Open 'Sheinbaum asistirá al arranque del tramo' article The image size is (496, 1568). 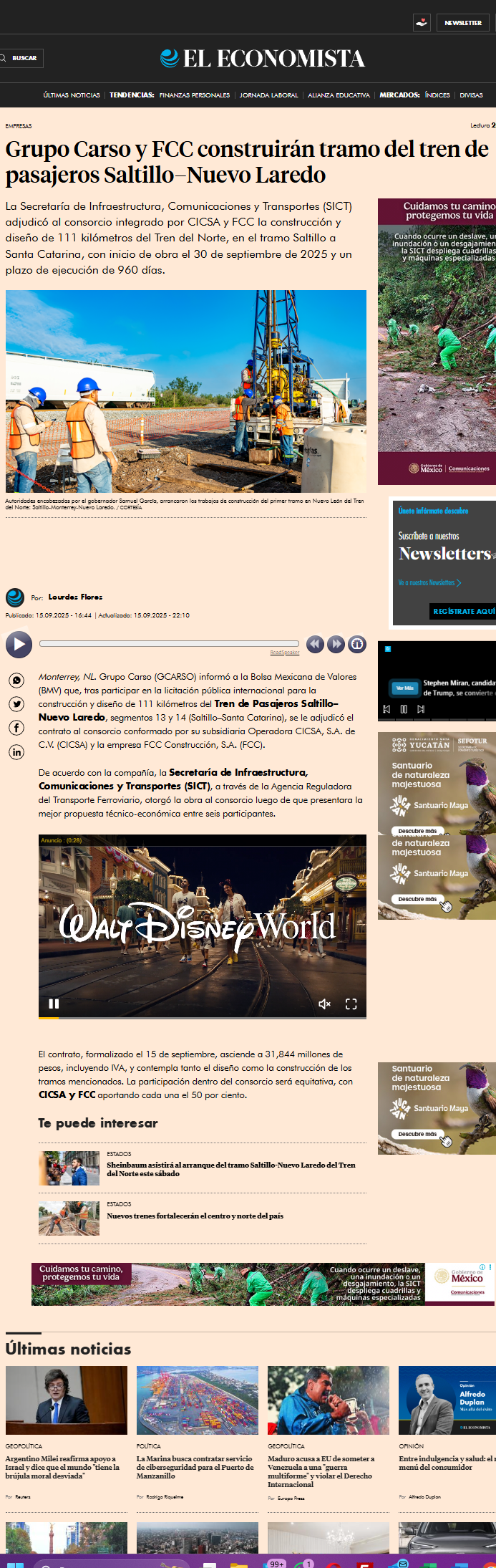click(231, 1169)
